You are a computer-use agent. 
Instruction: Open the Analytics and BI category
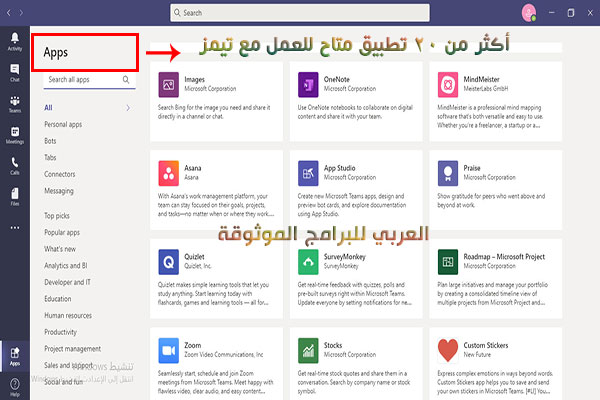point(66,266)
